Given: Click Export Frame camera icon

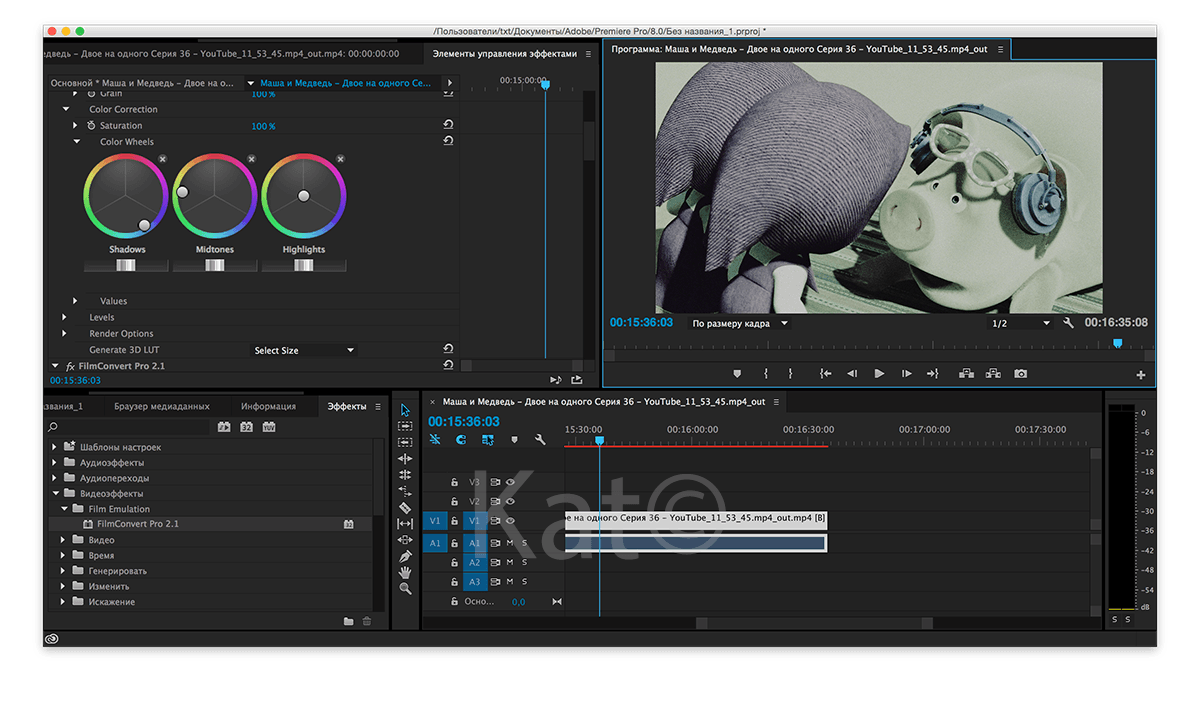Looking at the screenshot, I should click(1020, 373).
